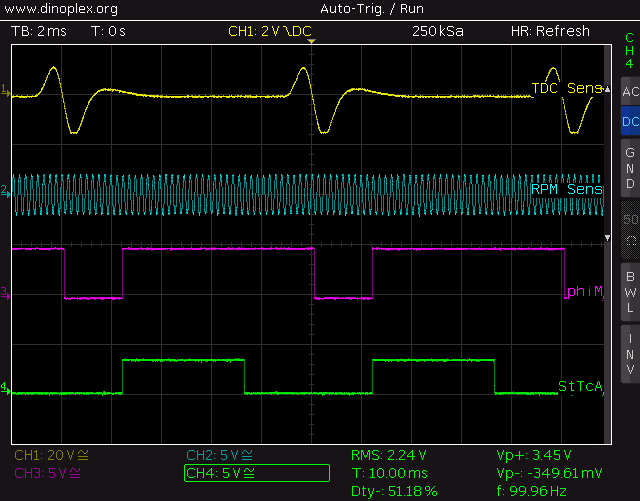Viewport: 640px width, 501px height.
Task: Click the channel 2 ground marker
Action: point(6,190)
